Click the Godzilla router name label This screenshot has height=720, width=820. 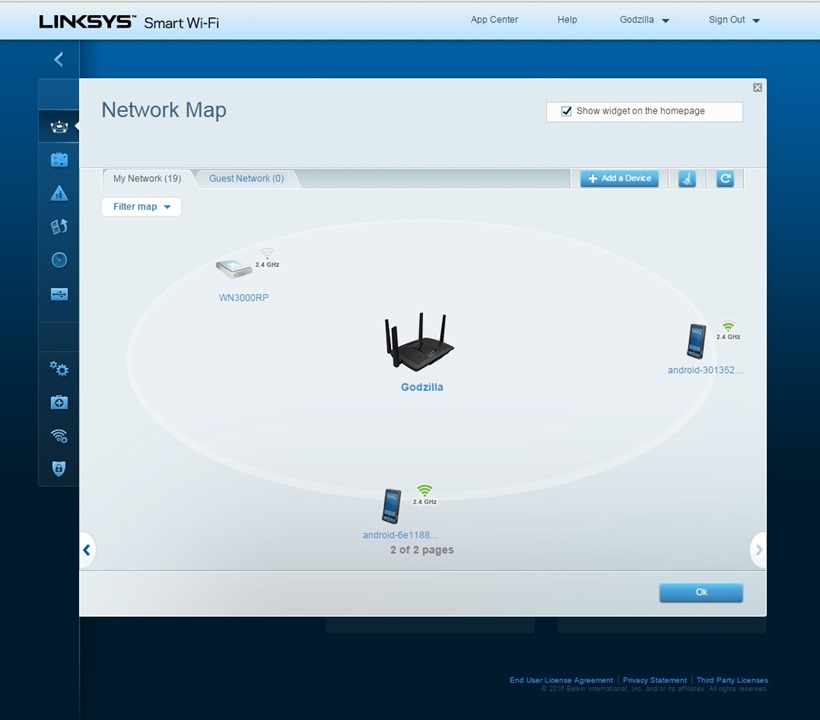(422, 387)
